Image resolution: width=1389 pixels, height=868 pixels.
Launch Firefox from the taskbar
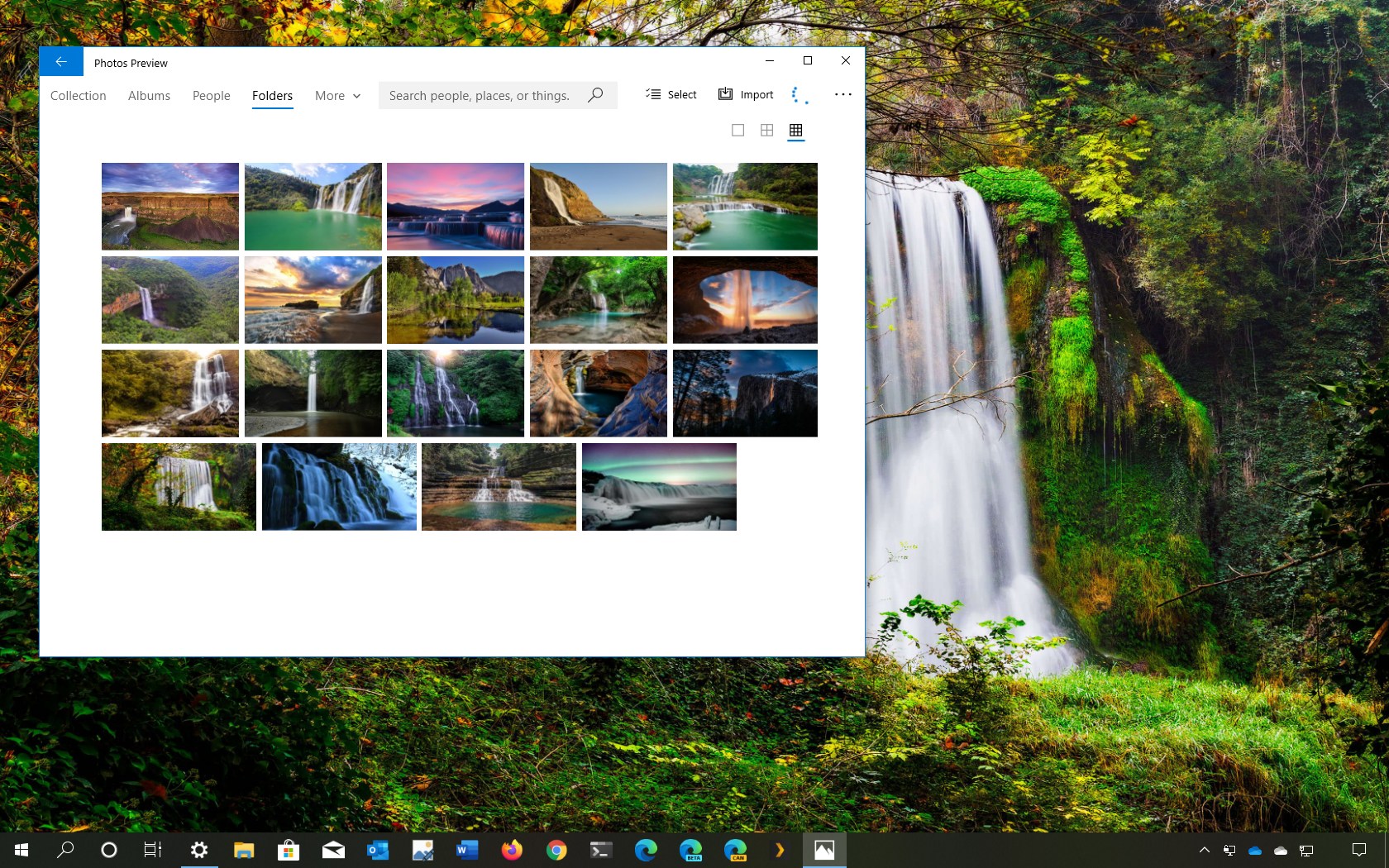512,850
